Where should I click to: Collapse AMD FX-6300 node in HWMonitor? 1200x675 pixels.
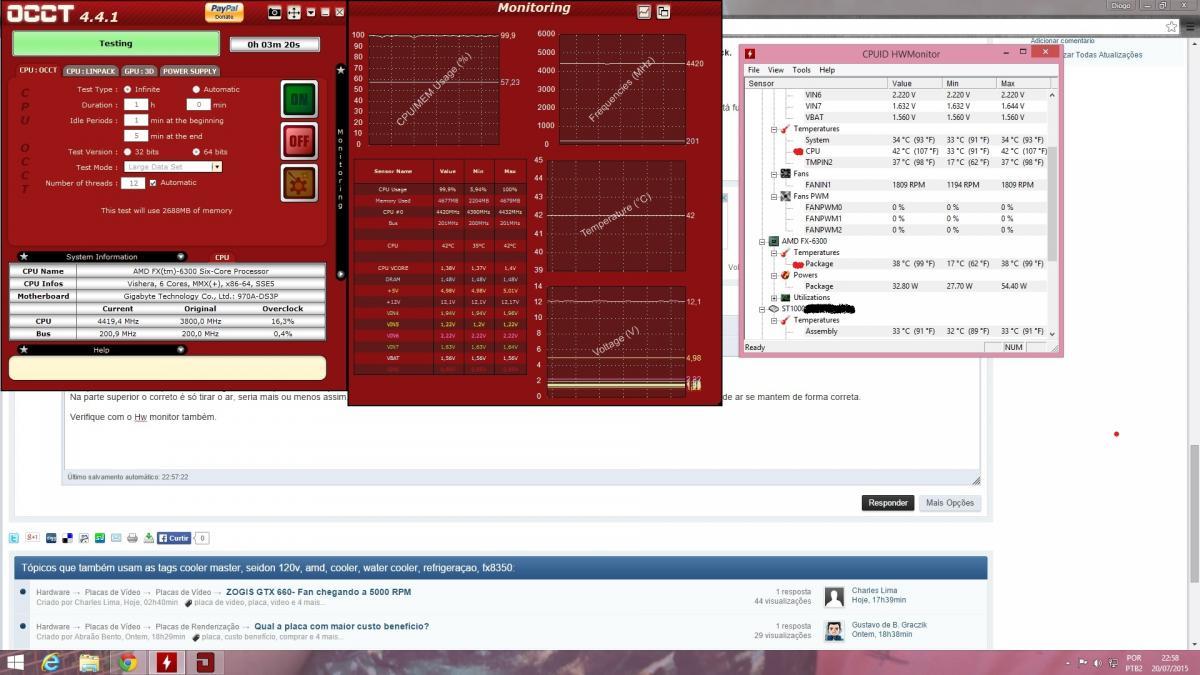pos(762,241)
